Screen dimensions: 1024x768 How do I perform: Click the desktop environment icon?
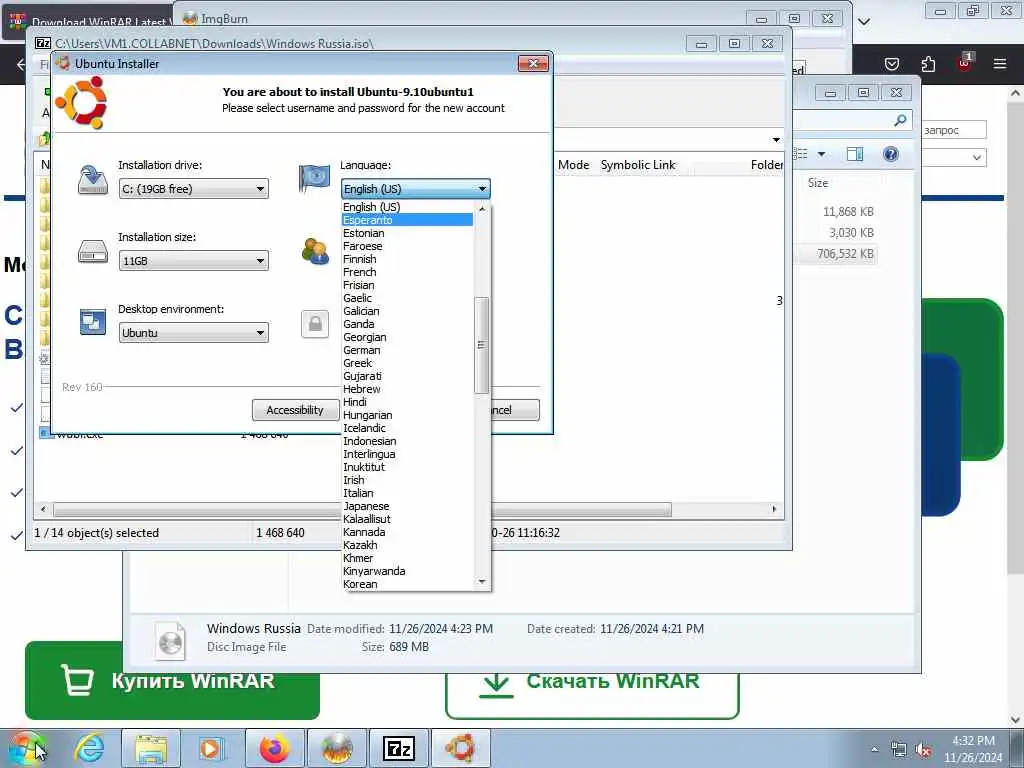pos(93,322)
